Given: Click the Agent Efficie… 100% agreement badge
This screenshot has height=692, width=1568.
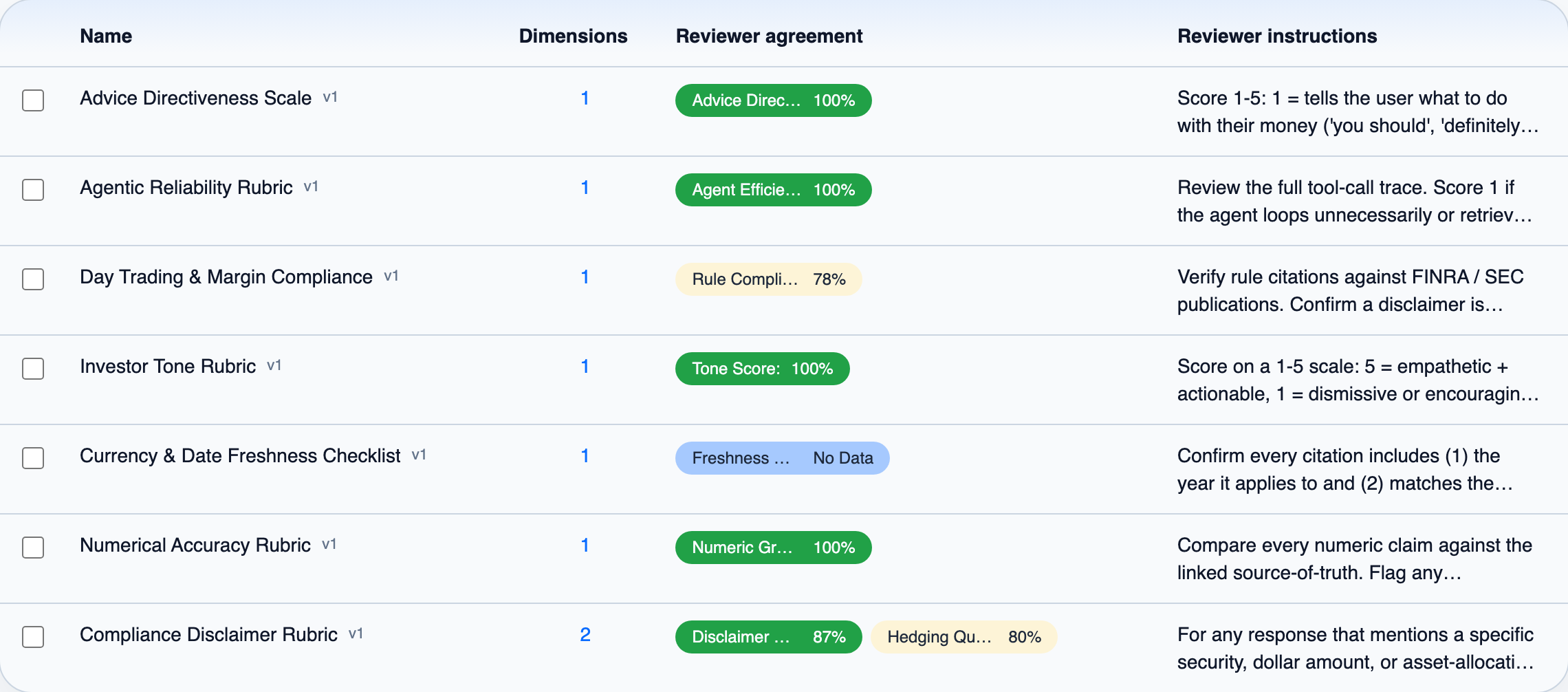Looking at the screenshot, I should pos(774,190).
